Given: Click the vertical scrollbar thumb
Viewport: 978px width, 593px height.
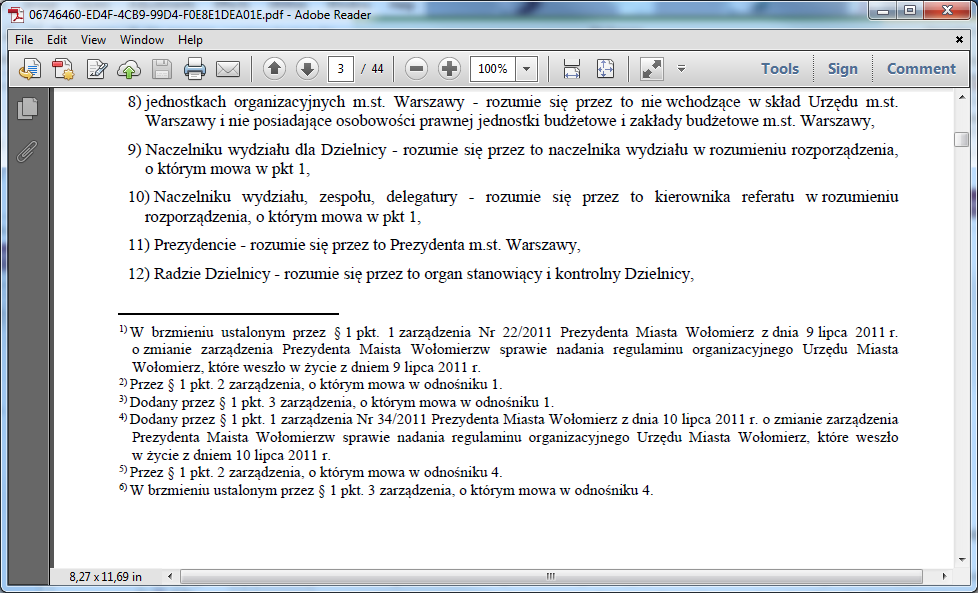Looking at the screenshot, I should 961,138.
